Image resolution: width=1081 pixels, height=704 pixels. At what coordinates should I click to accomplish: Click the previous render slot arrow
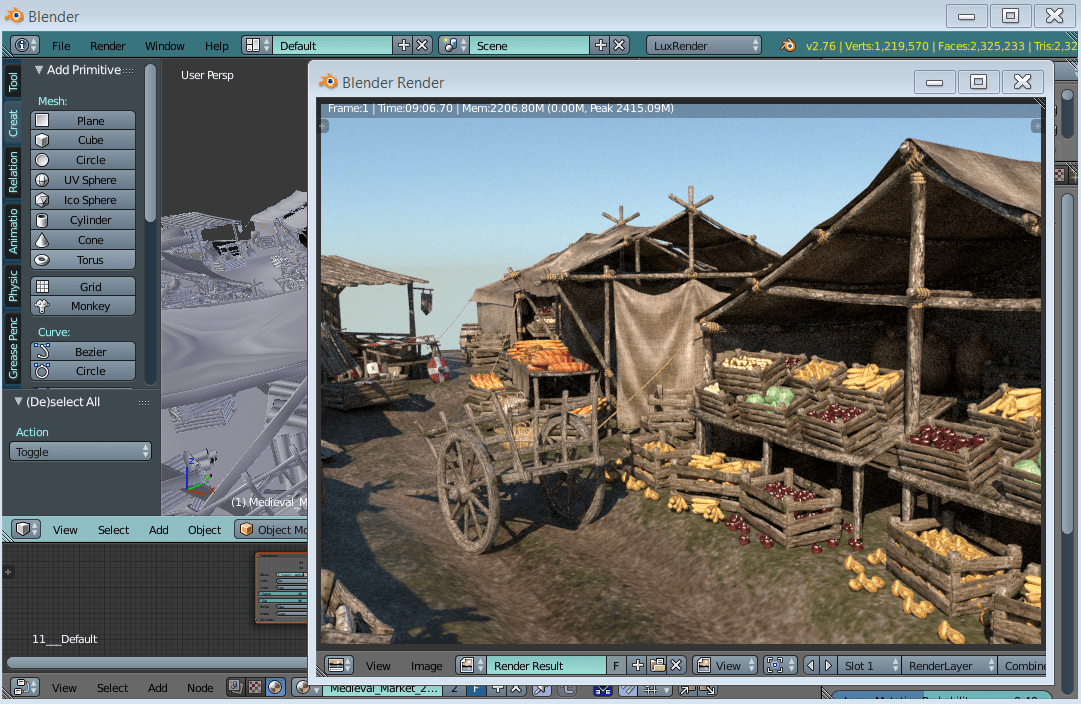[x=810, y=665]
